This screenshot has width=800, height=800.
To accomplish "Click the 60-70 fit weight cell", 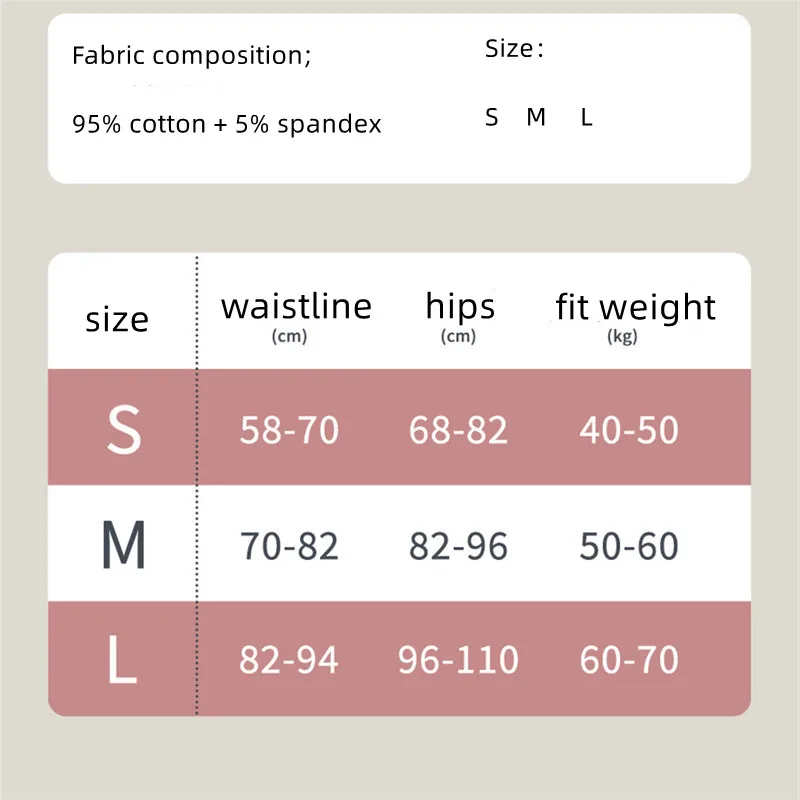I will [629, 660].
